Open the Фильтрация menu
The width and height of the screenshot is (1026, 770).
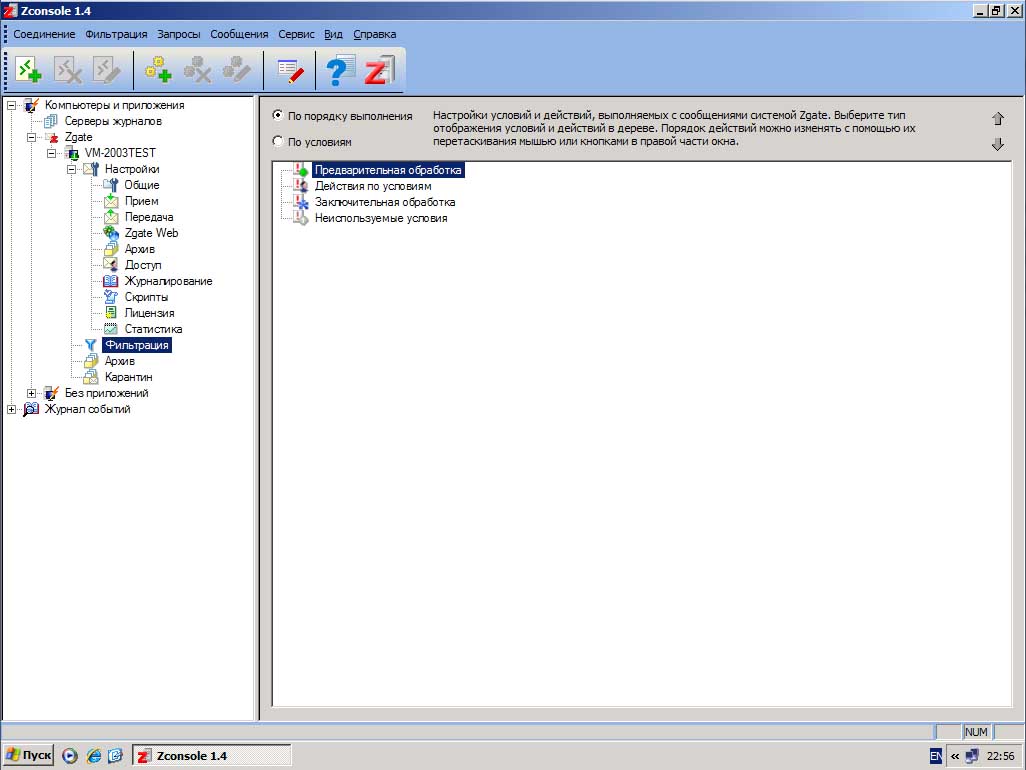tap(116, 34)
